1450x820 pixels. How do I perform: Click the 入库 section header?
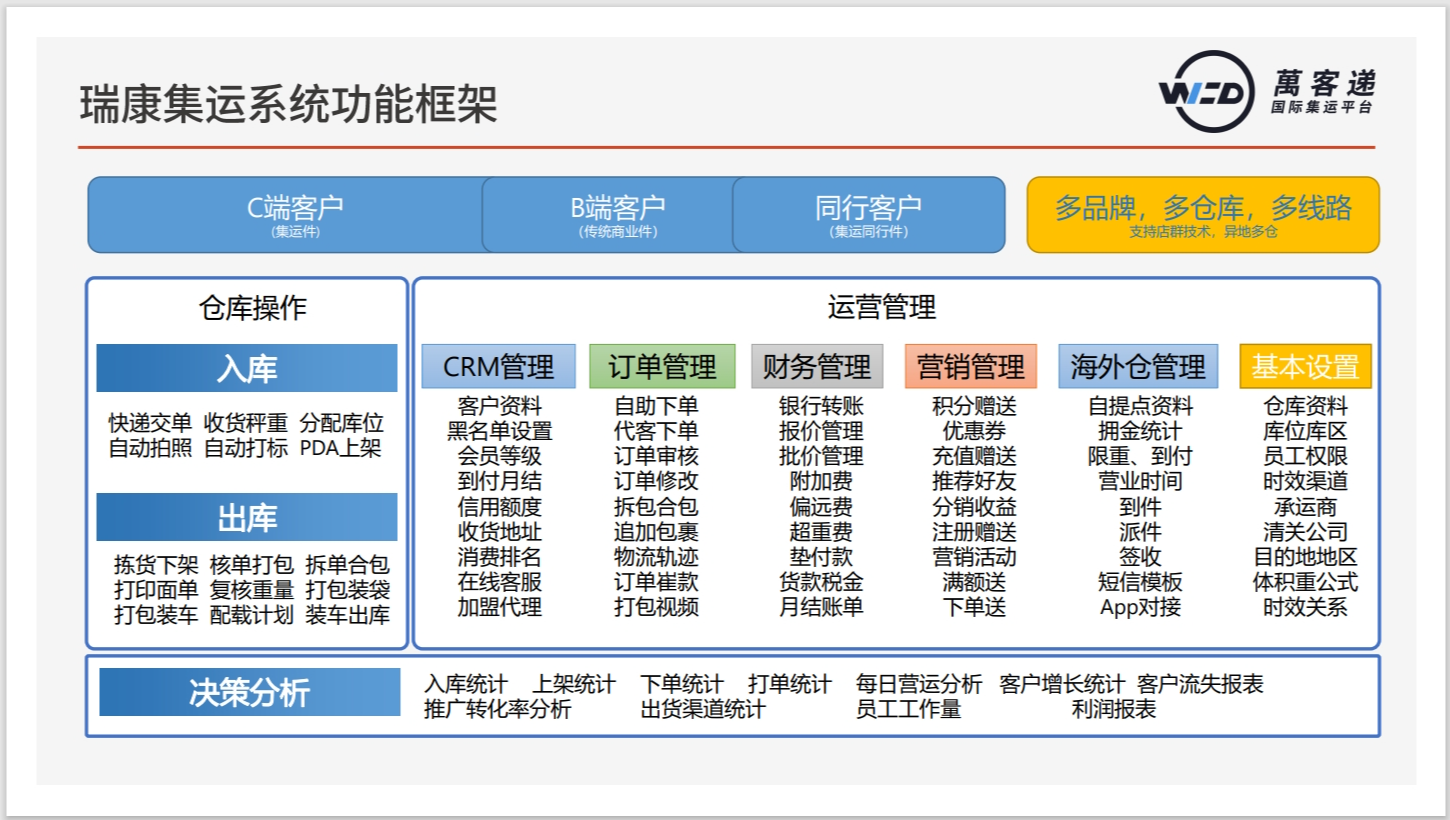pyautogui.click(x=246, y=368)
